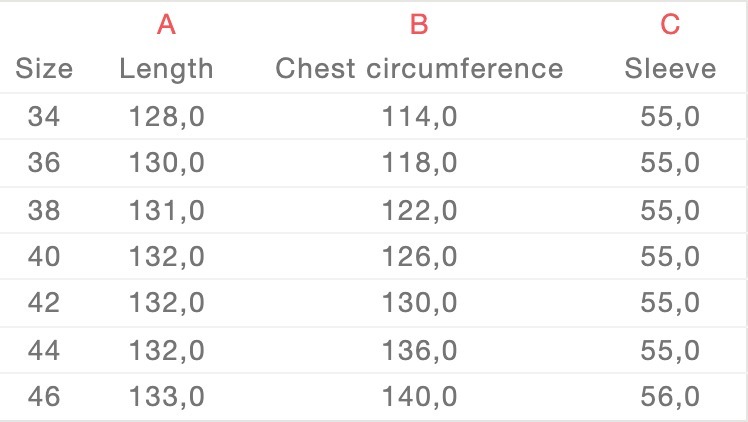748x422 pixels.
Task: Choose size 46 row label
Action: (44, 396)
